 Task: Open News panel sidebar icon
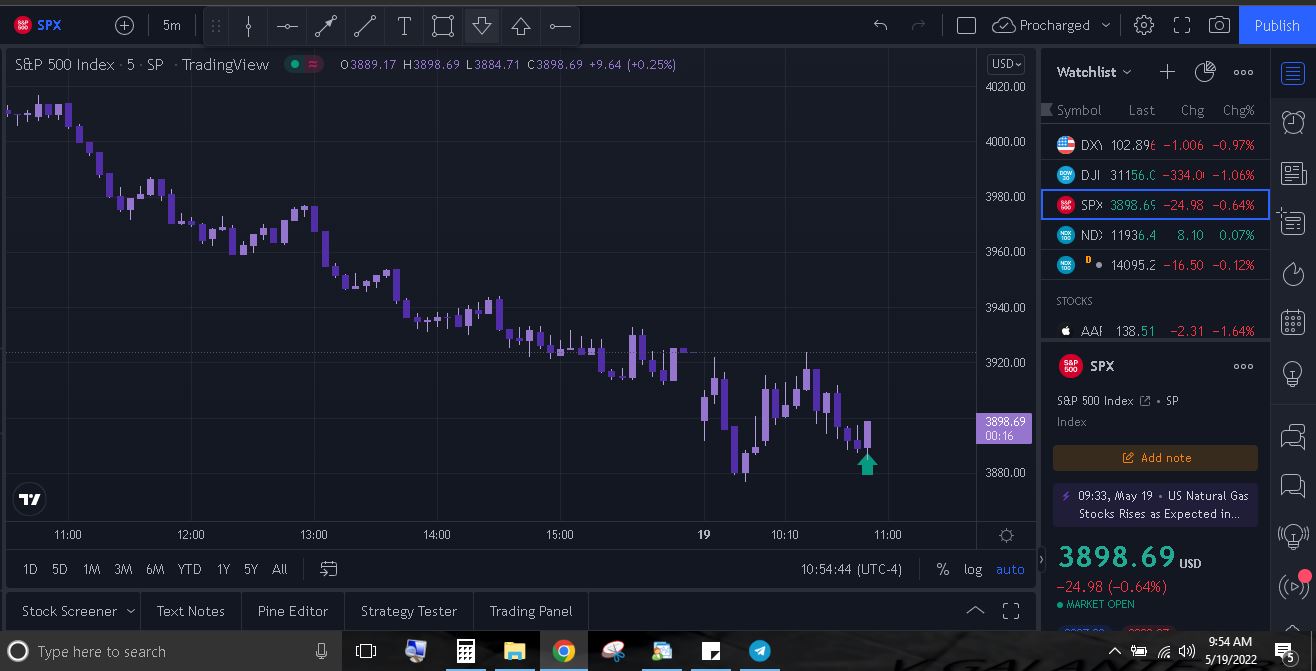[1293, 174]
